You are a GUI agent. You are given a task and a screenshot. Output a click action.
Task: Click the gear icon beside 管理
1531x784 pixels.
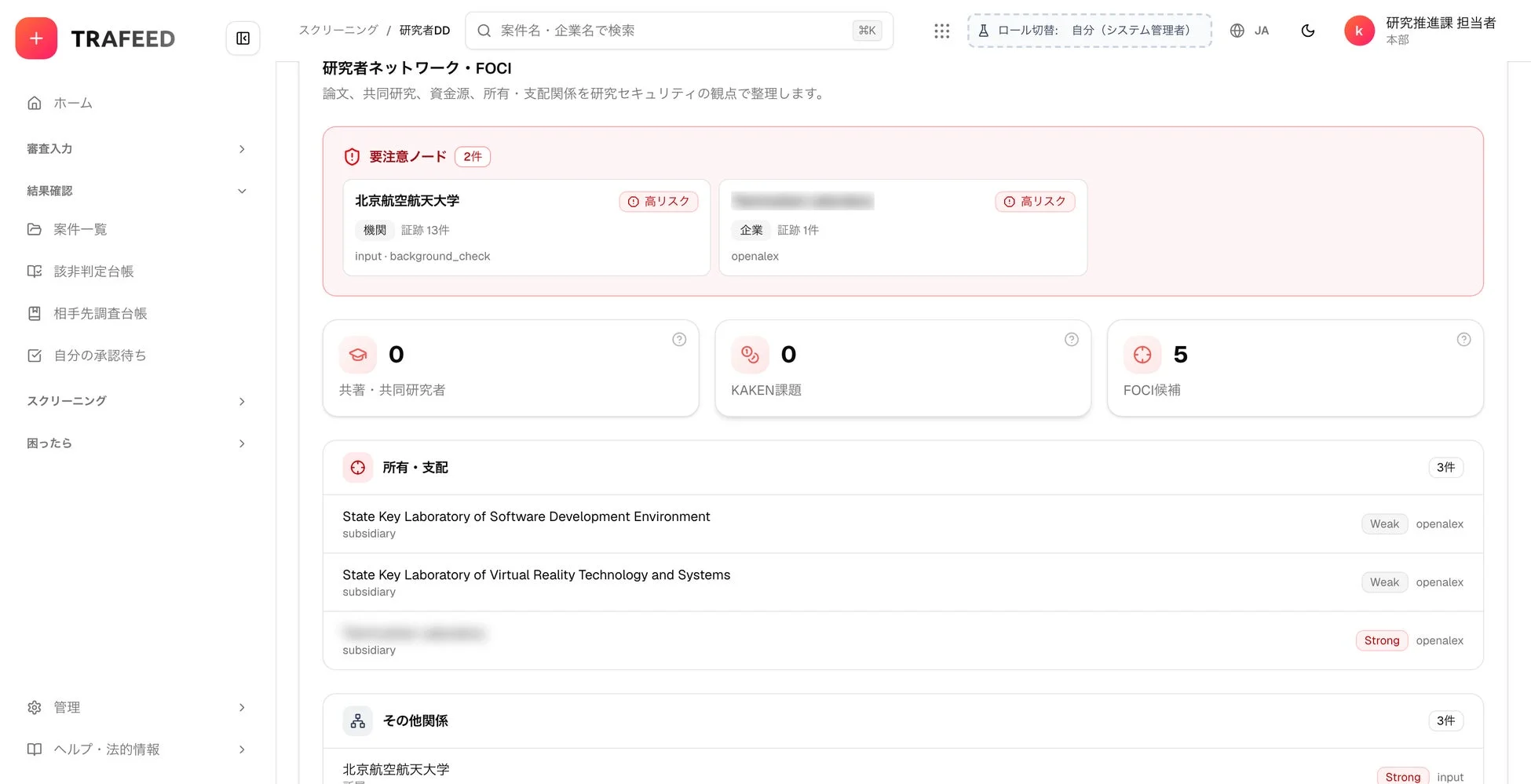35,708
